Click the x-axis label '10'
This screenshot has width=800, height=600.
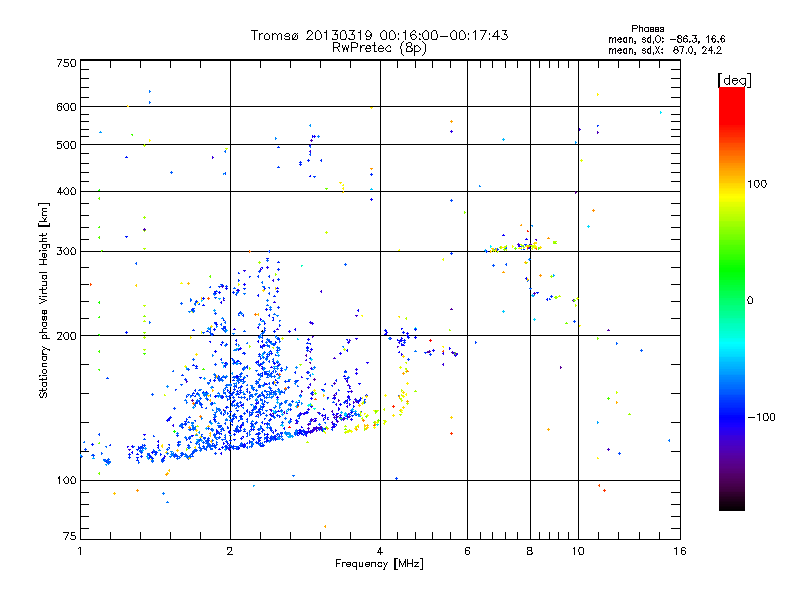[578, 551]
